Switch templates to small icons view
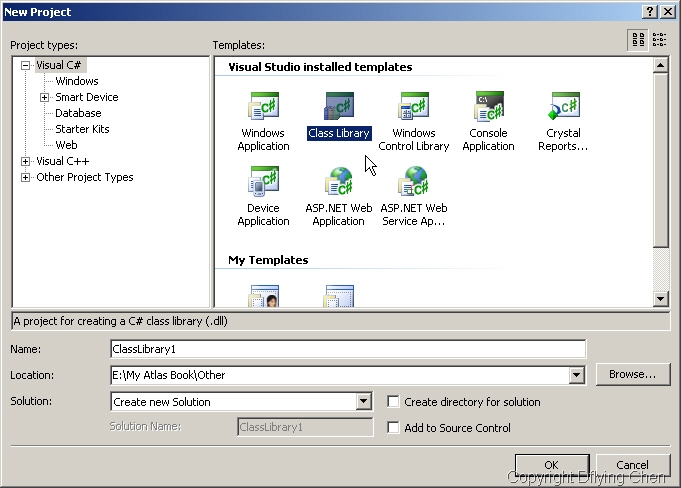 [659, 40]
